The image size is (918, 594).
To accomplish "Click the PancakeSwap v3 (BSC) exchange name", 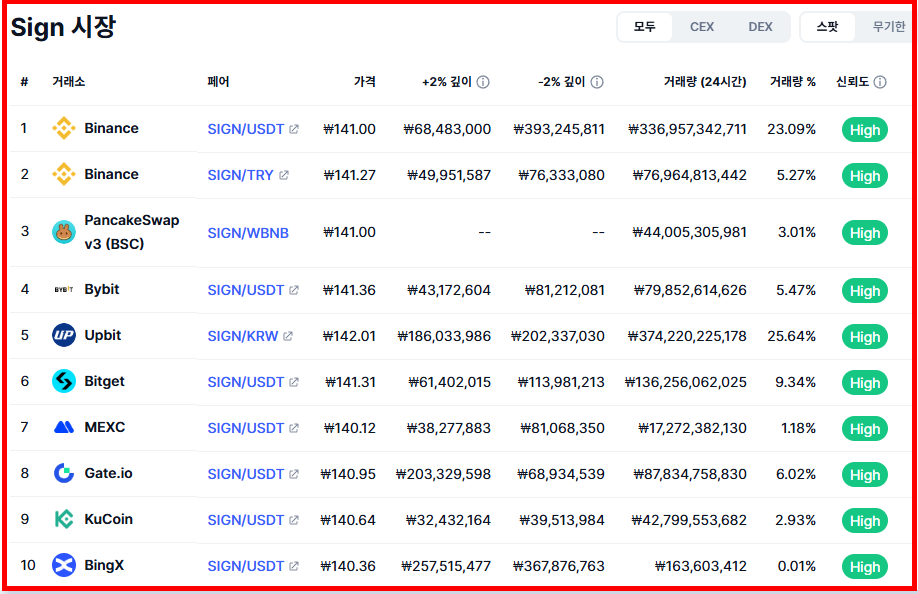I will [132, 232].
